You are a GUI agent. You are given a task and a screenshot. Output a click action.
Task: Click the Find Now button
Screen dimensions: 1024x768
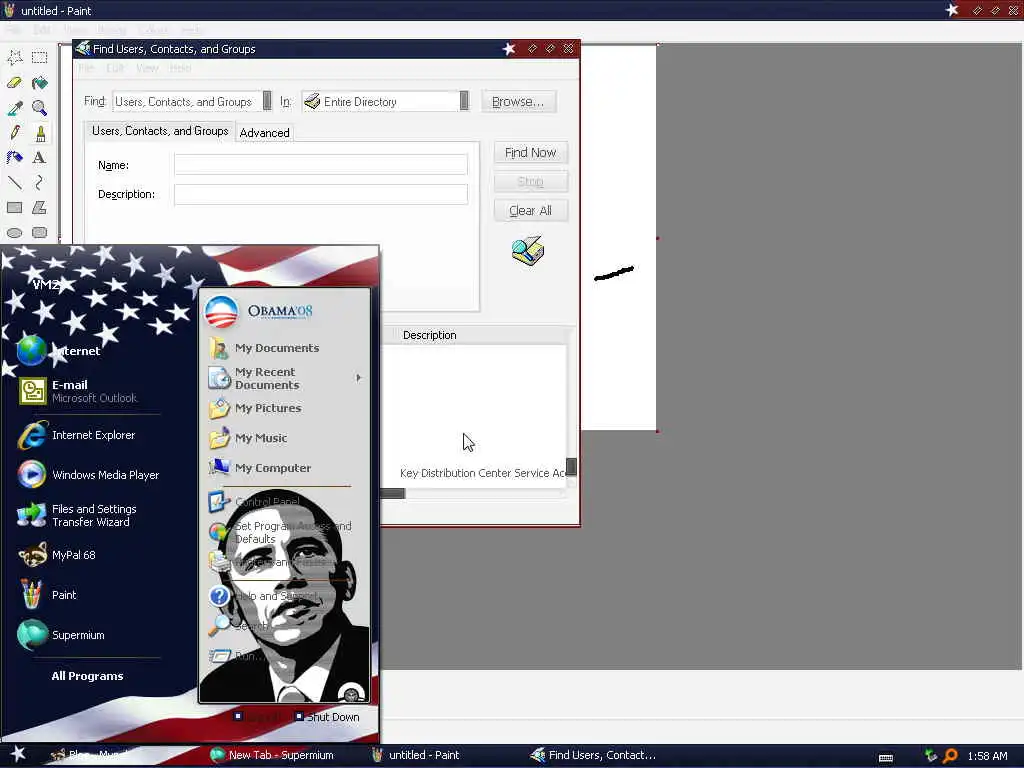(x=530, y=153)
